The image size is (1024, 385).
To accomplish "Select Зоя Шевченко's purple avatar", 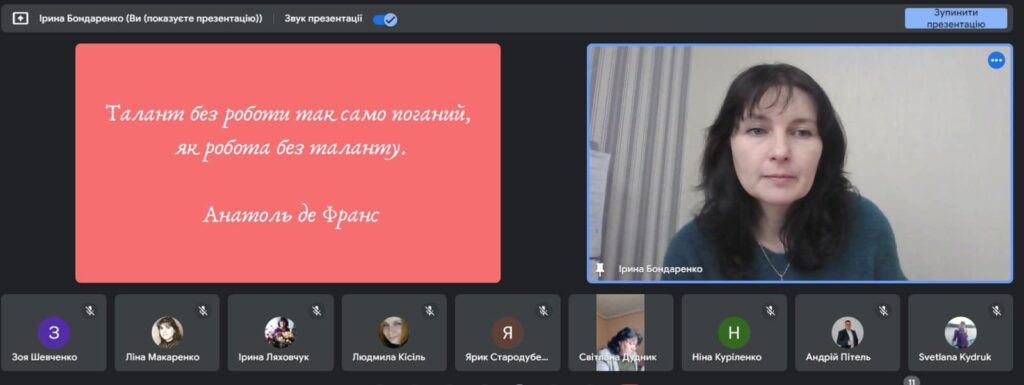I will 54,333.
